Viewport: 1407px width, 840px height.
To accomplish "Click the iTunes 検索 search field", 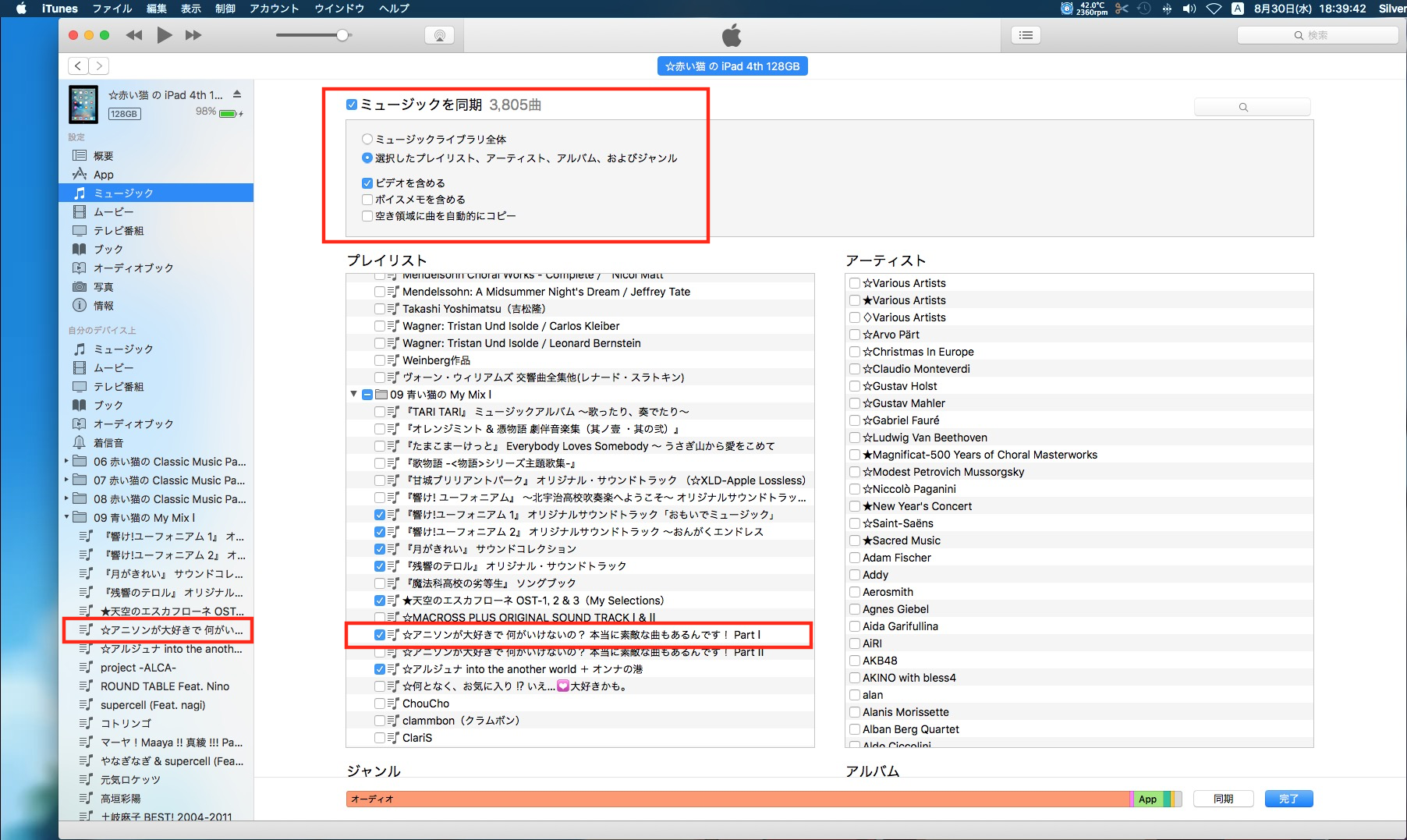I will tap(1318, 35).
